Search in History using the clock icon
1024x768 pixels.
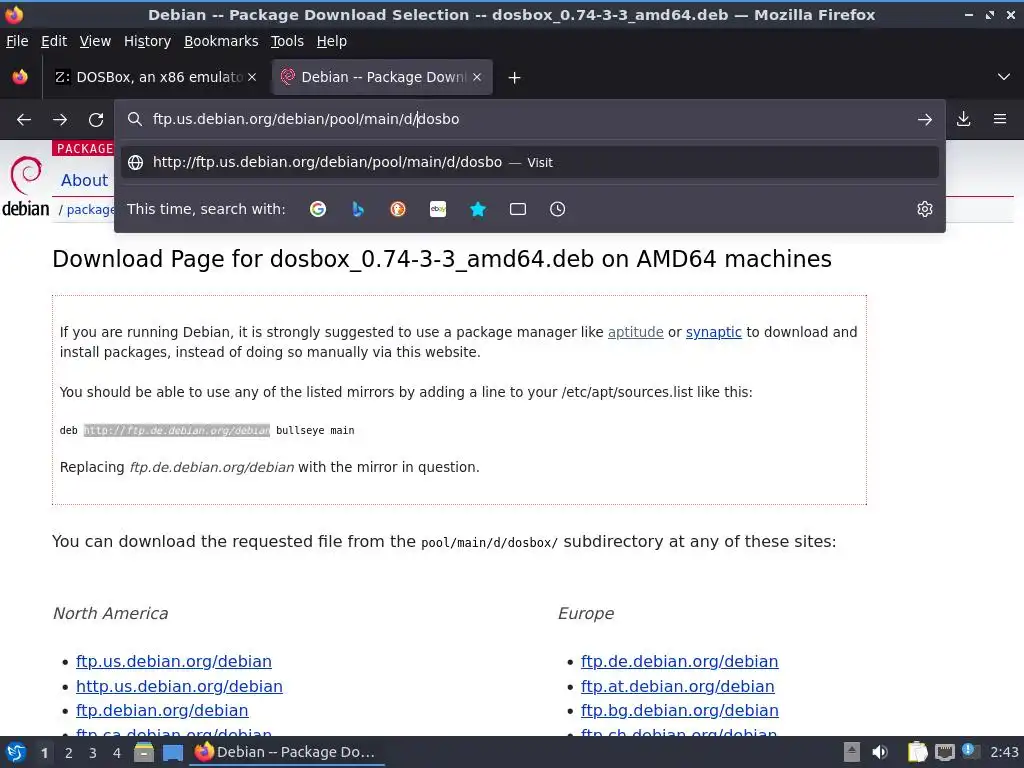558,209
